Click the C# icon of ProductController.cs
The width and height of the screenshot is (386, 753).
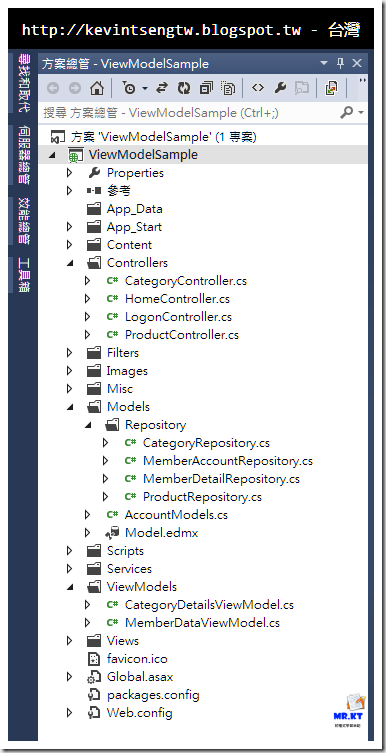113,335
